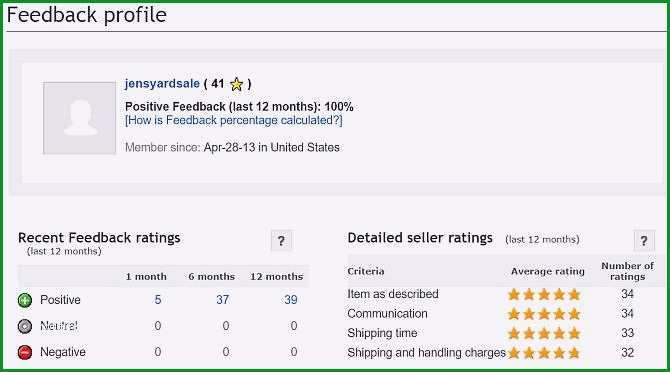
Task: Click the 'Number of ratings' column header
Action: click(627, 271)
